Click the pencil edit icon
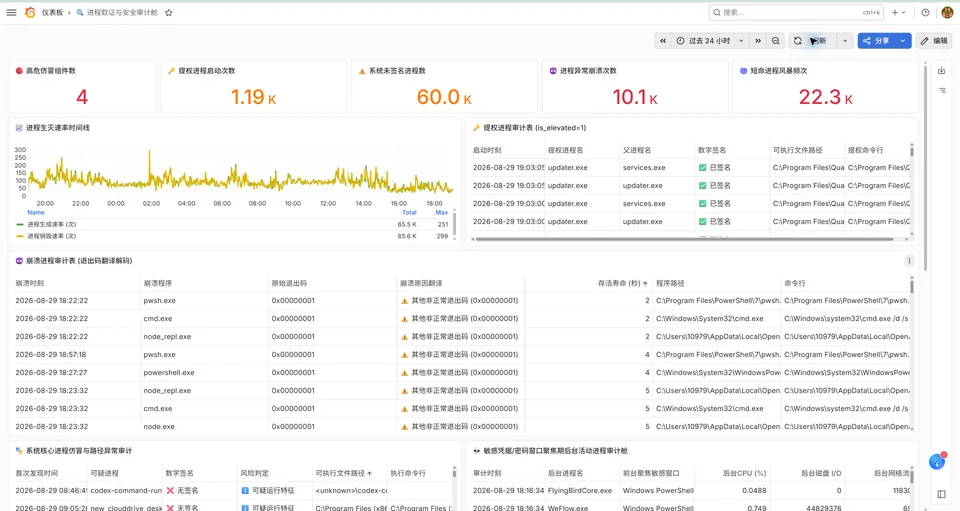The image size is (960, 511). click(x=924, y=41)
